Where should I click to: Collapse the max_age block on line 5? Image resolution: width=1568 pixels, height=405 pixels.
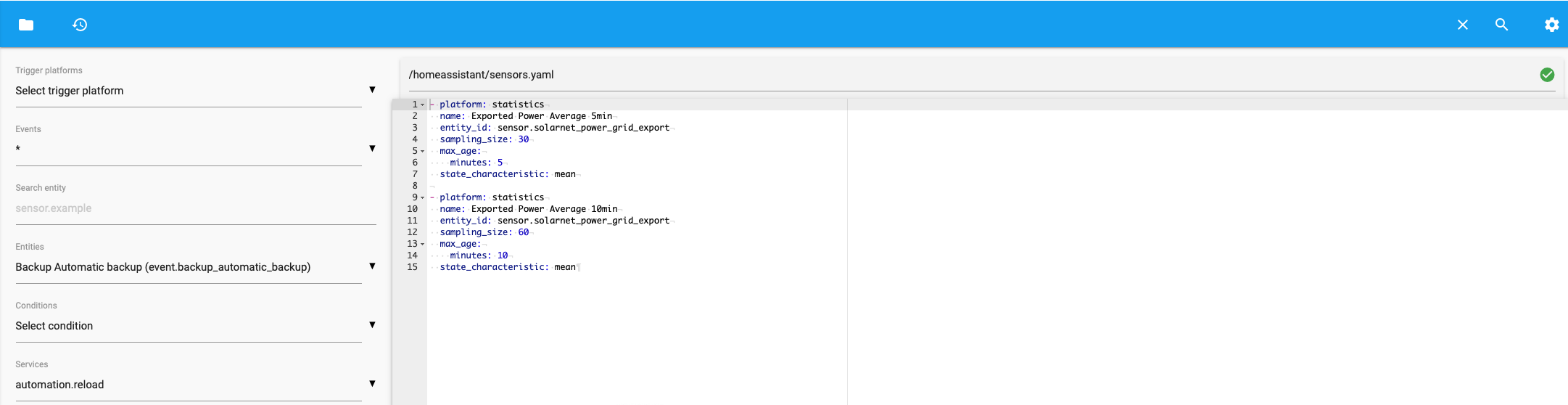423,151
